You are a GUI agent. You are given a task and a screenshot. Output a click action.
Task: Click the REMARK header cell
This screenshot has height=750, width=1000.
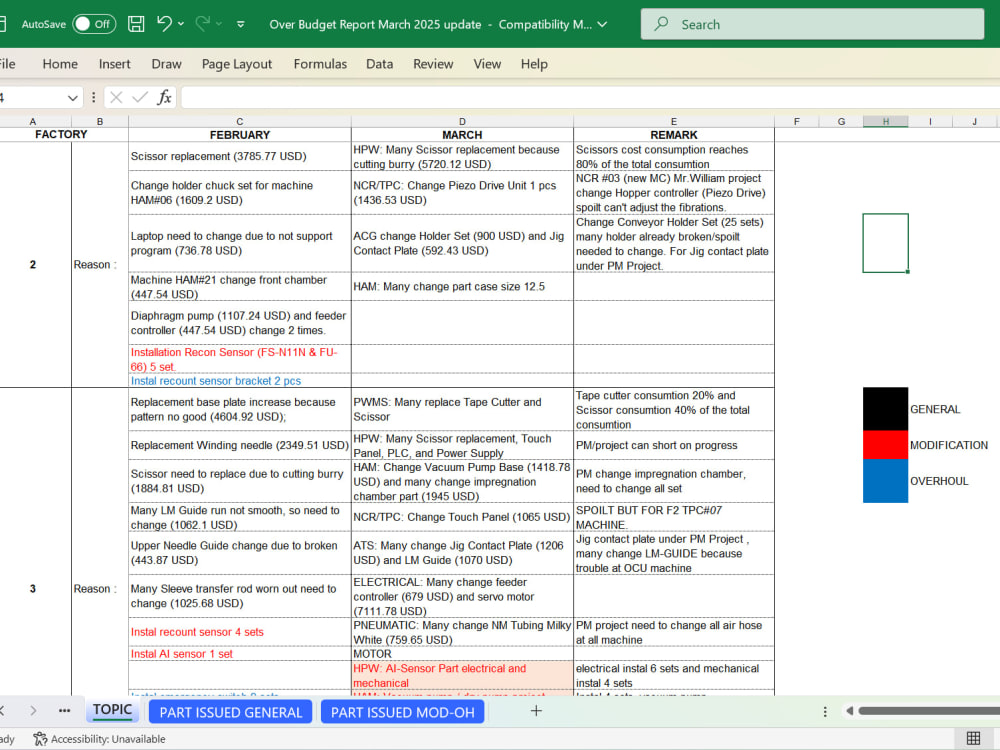pos(674,135)
